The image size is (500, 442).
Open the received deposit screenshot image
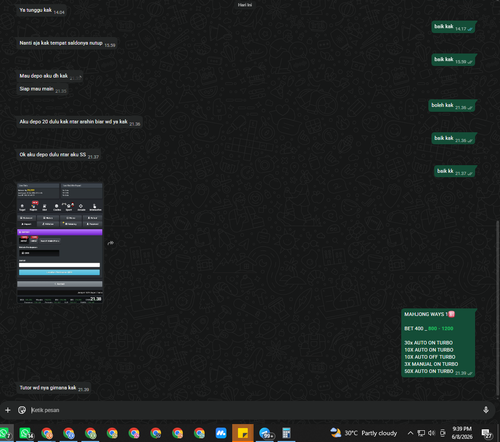pos(60,243)
